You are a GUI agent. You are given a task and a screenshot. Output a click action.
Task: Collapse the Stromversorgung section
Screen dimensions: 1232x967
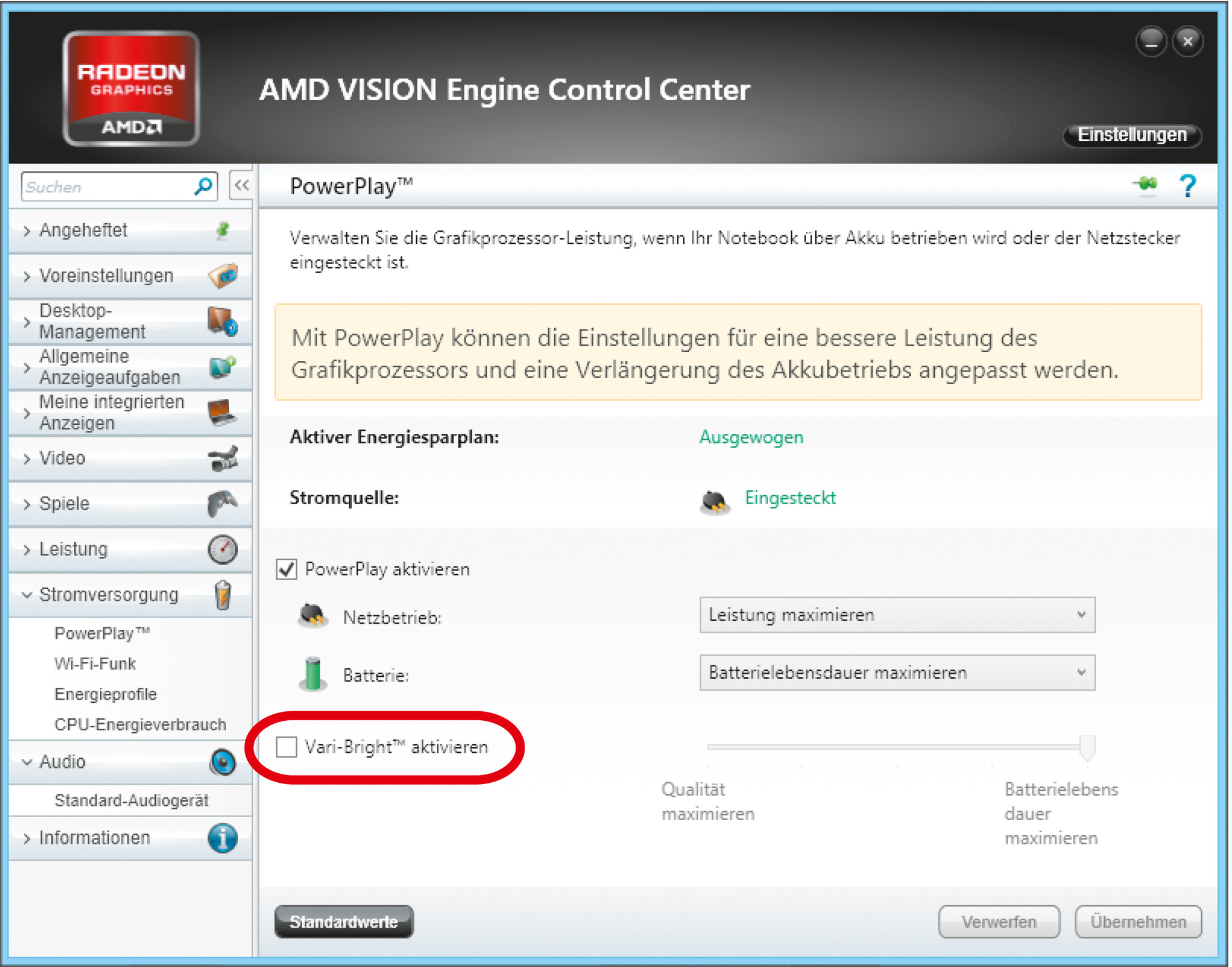[x=108, y=595]
